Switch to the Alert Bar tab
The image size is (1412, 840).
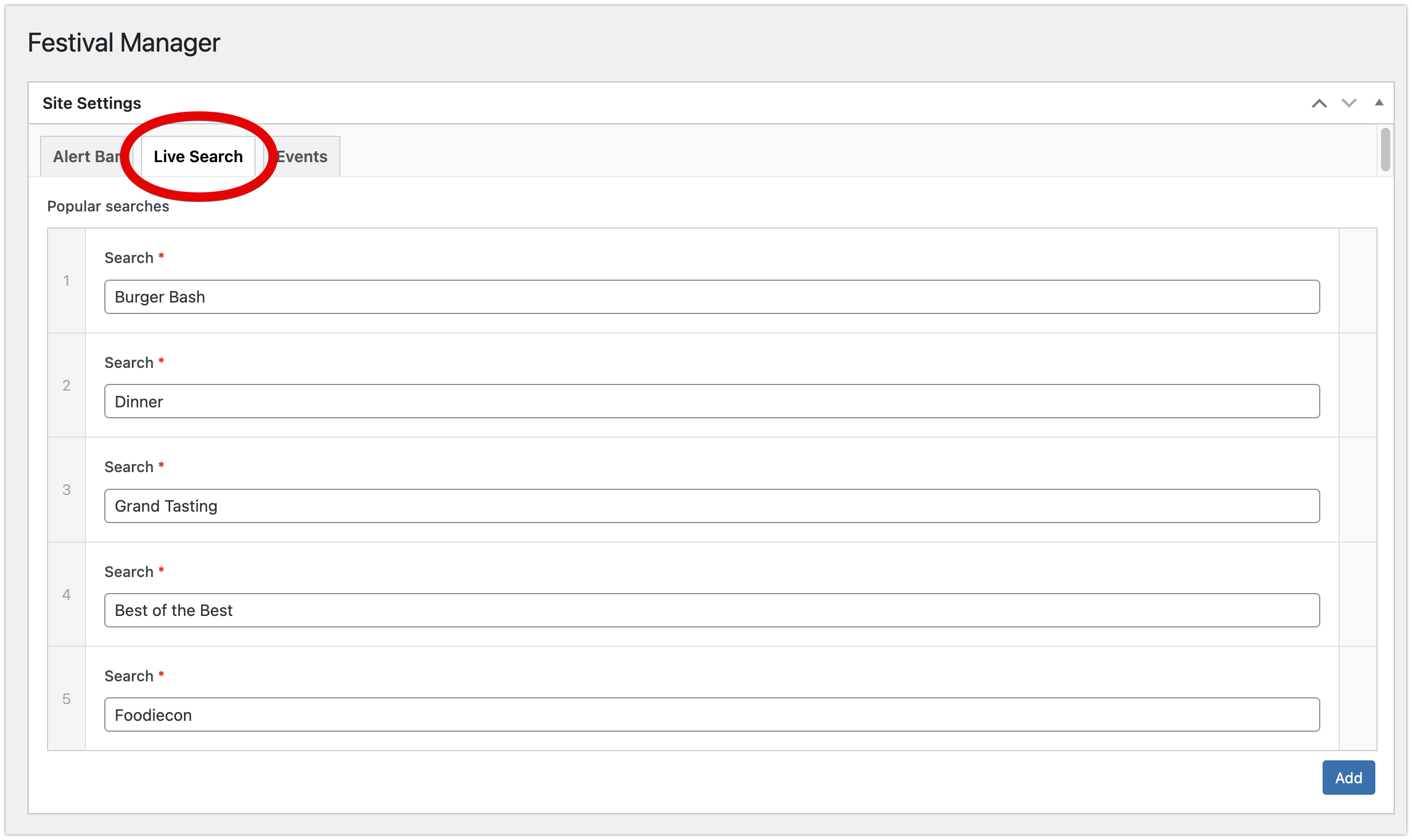tap(86, 156)
